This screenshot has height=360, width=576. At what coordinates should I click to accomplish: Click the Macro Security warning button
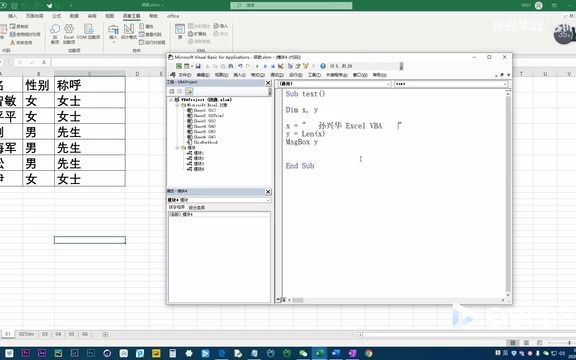point(21,42)
